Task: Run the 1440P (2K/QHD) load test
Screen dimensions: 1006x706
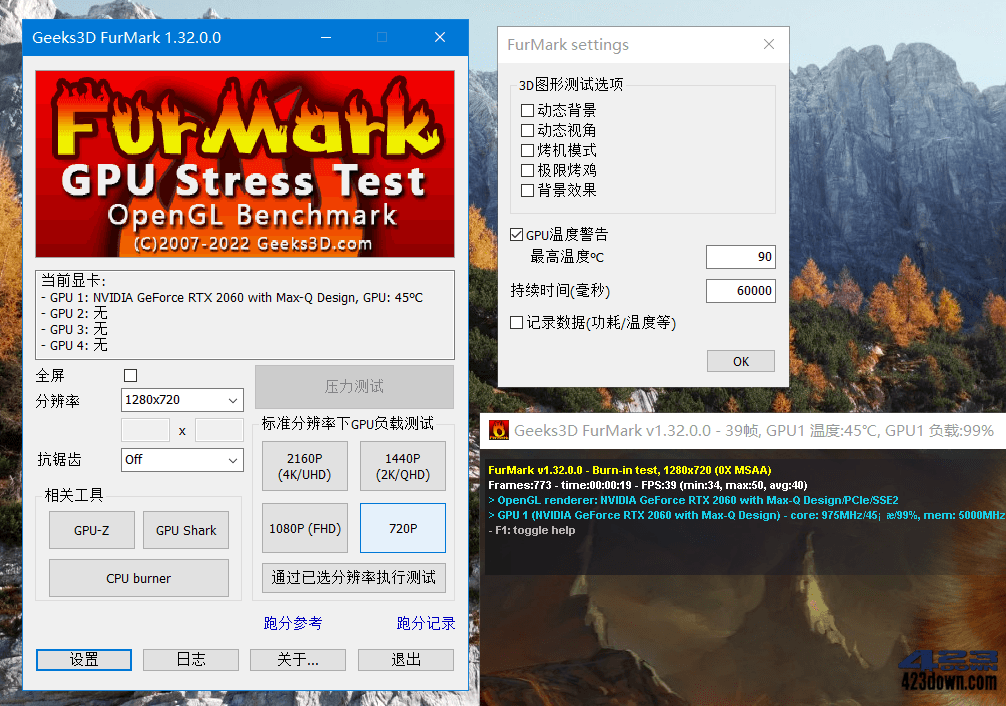Action: click(402, 466)
